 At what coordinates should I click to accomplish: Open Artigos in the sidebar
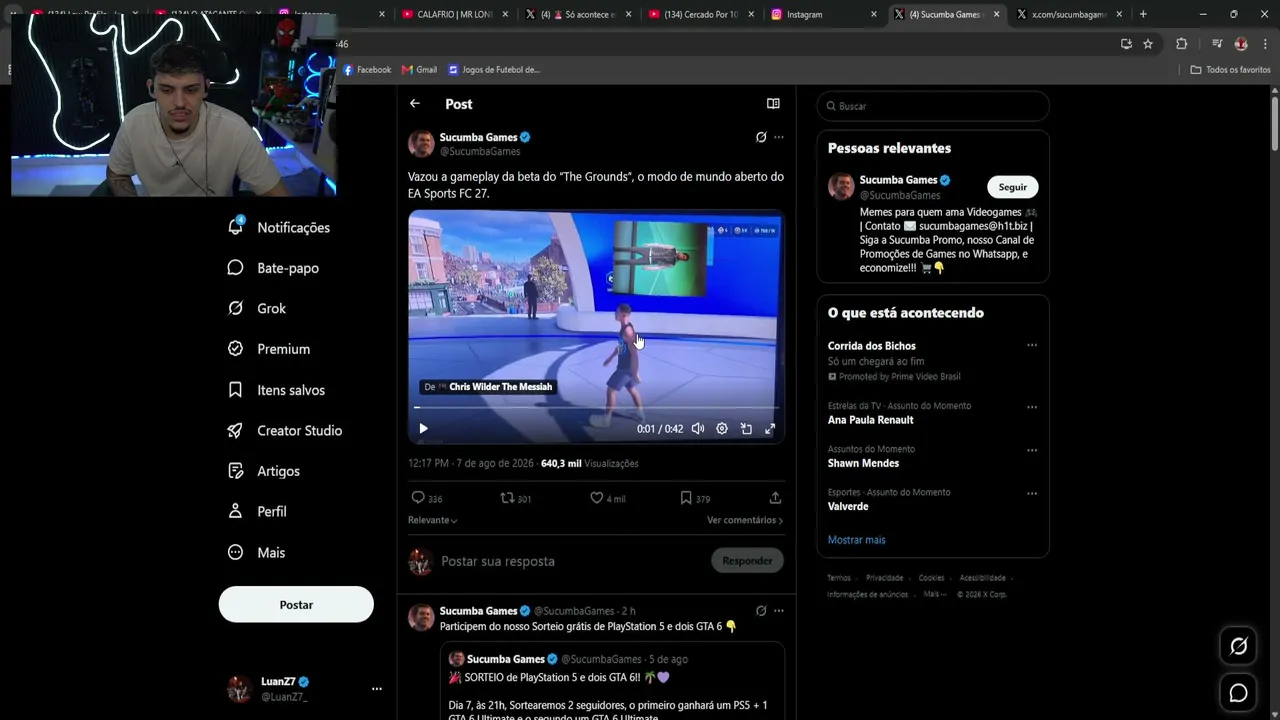coord(263,471)
